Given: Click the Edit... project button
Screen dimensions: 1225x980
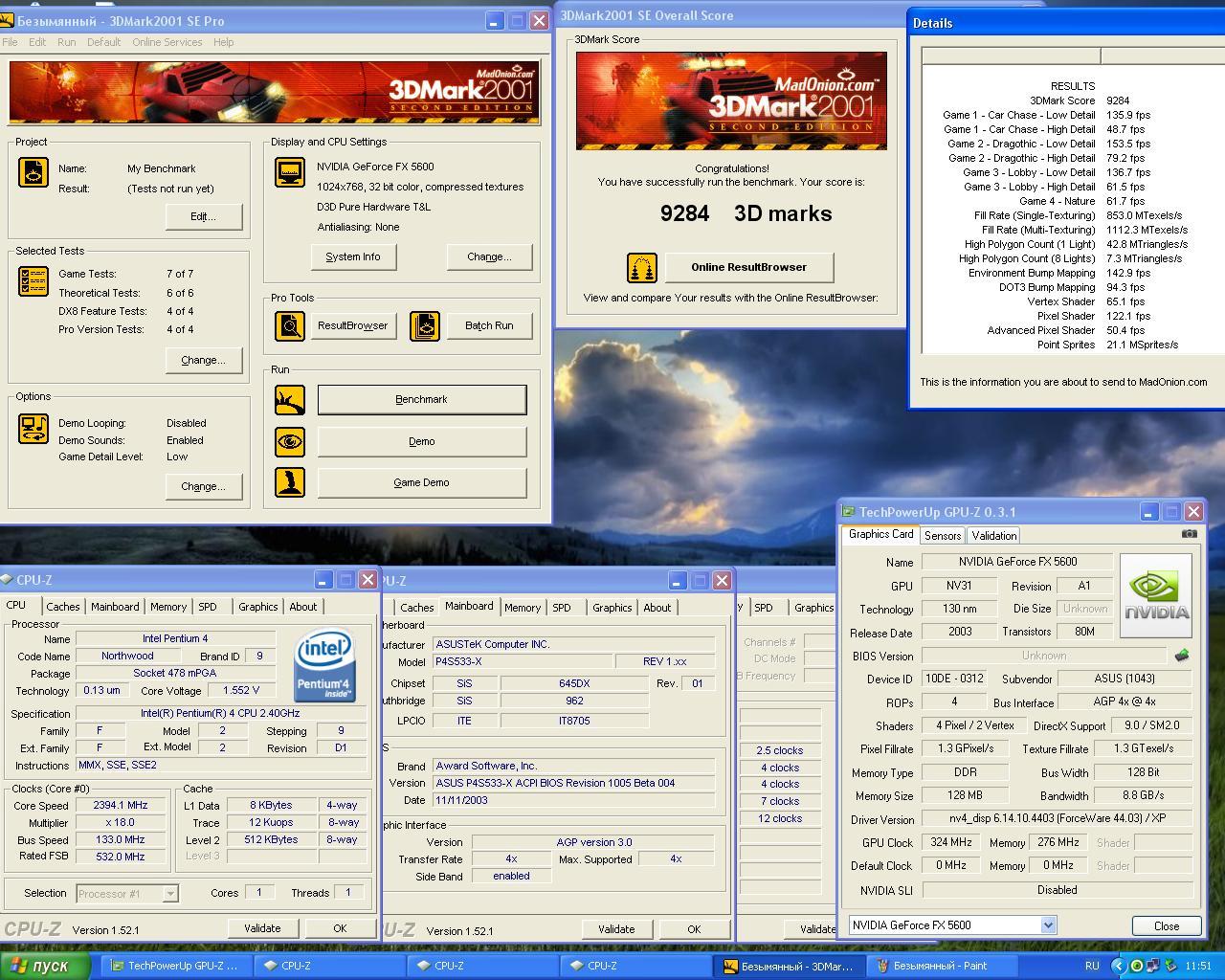Looking at the screenshot, I should tap(203, 216).
